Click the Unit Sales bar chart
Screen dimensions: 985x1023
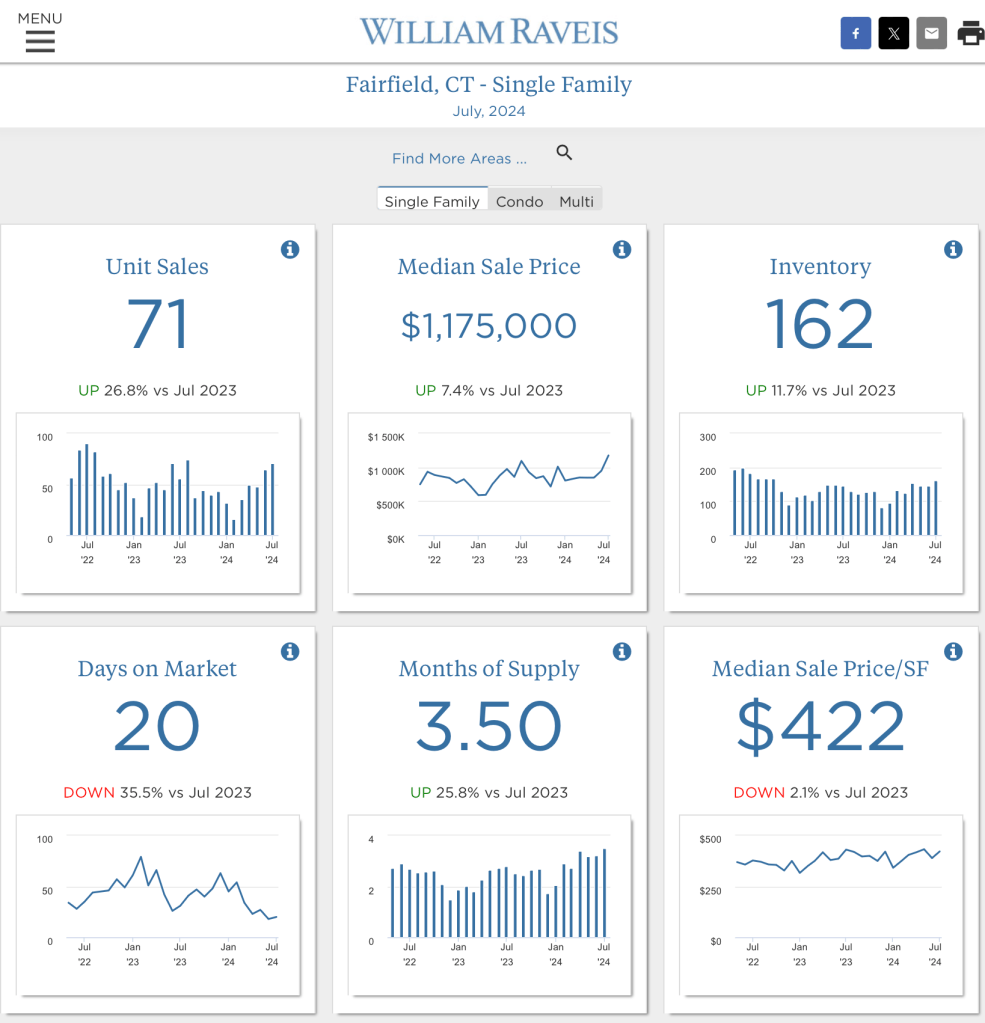point(158,502)
